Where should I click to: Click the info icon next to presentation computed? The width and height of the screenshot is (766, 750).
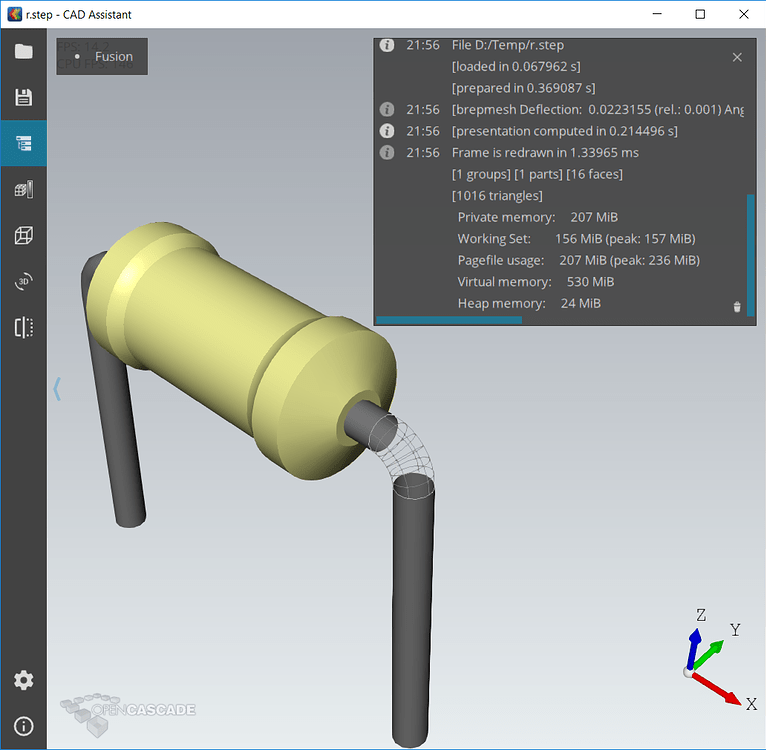tap(387, 131)
